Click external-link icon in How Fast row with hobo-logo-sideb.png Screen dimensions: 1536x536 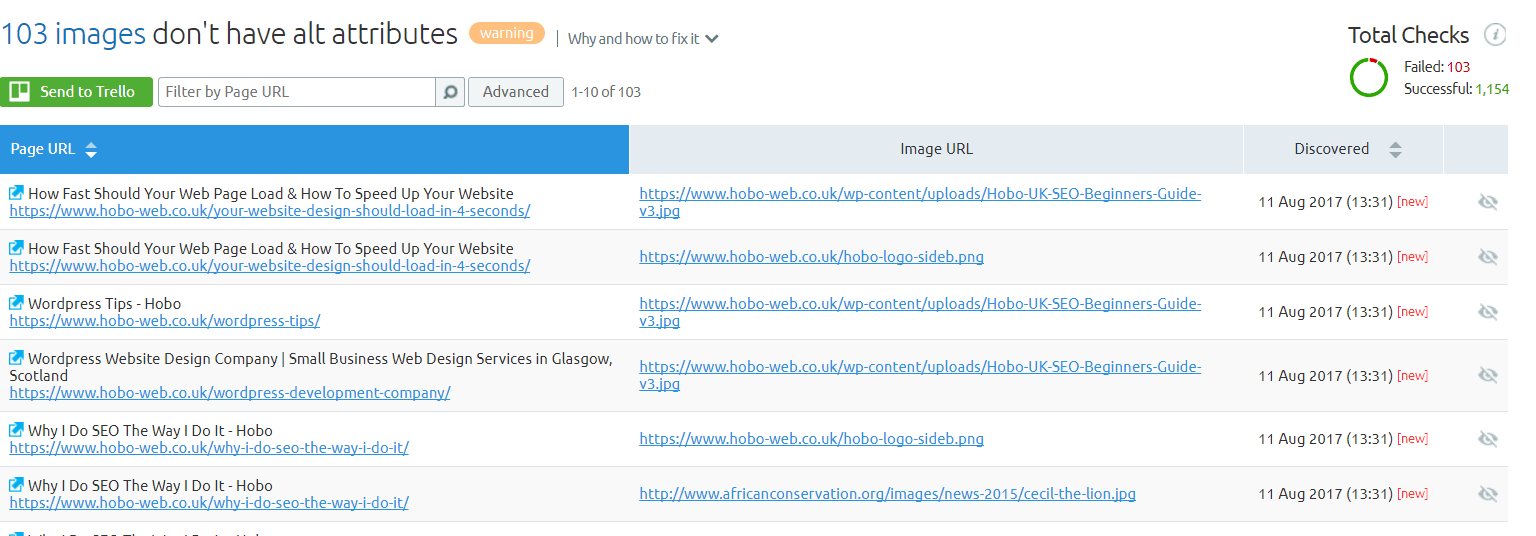(x=16, y=248)
